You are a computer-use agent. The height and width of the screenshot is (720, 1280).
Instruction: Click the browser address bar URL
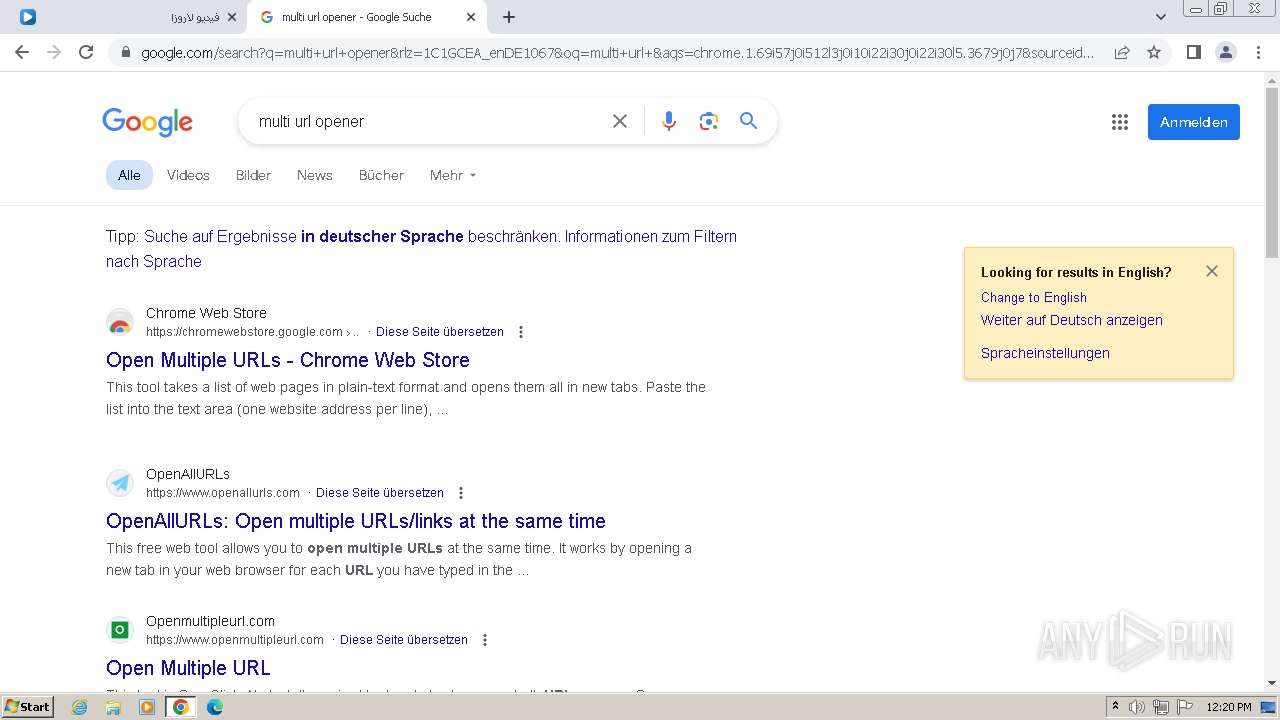(618, 53)
